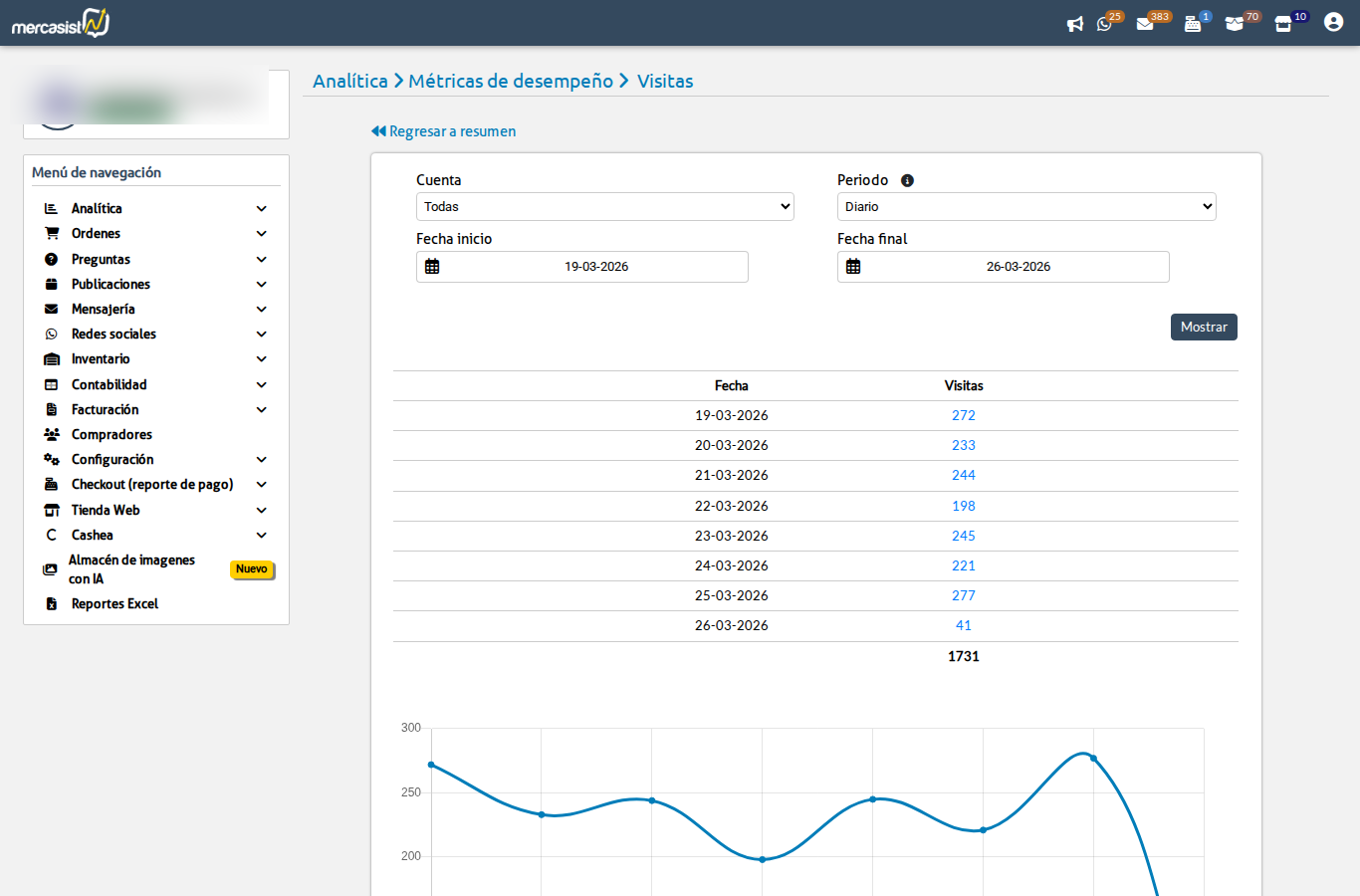This screenshot has height=896, width=1360.
Task: Open the envelope messages icon showing 383
Action: coord(1145,24)
